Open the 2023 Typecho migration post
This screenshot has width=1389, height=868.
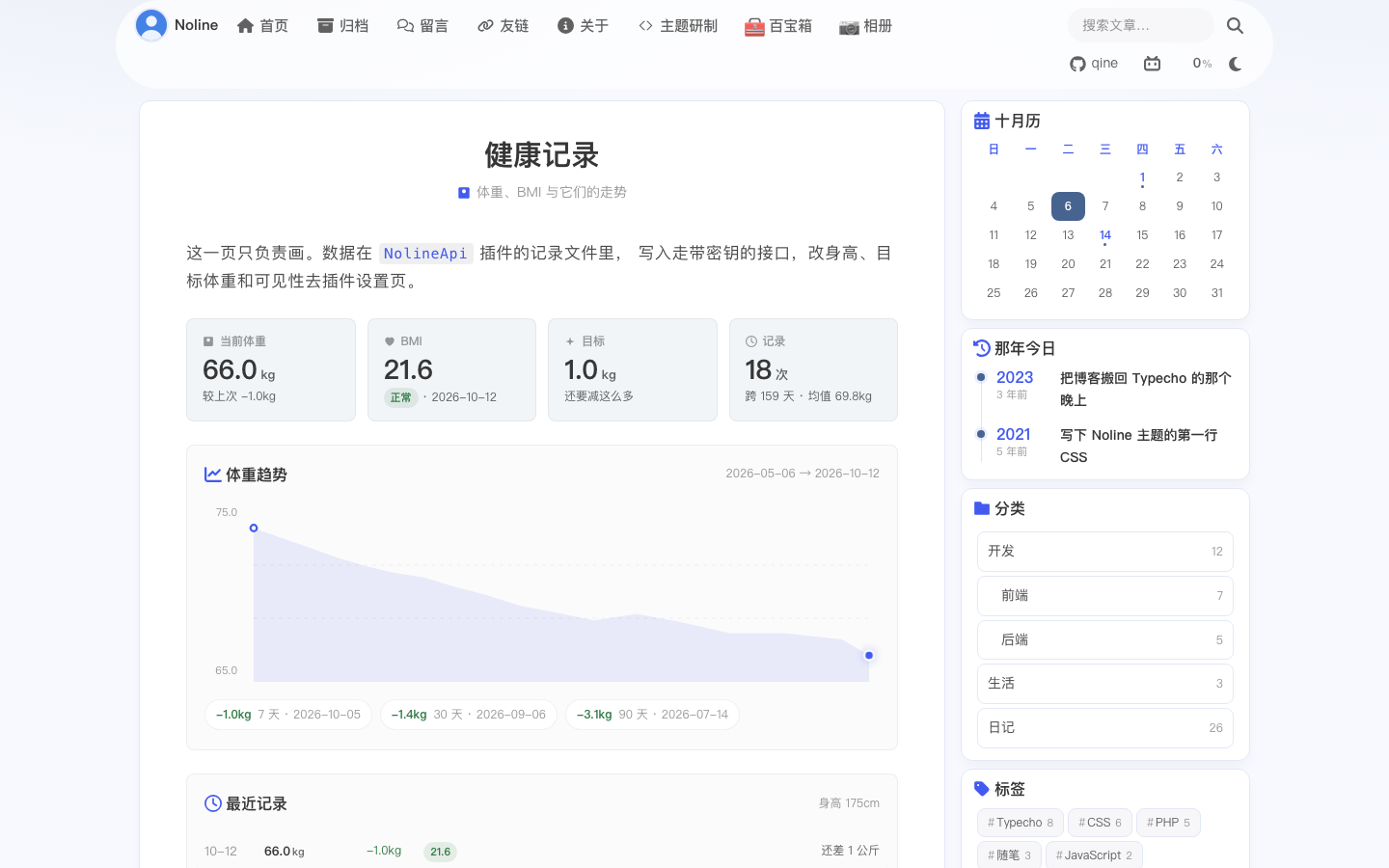(x=1146, y=389)
